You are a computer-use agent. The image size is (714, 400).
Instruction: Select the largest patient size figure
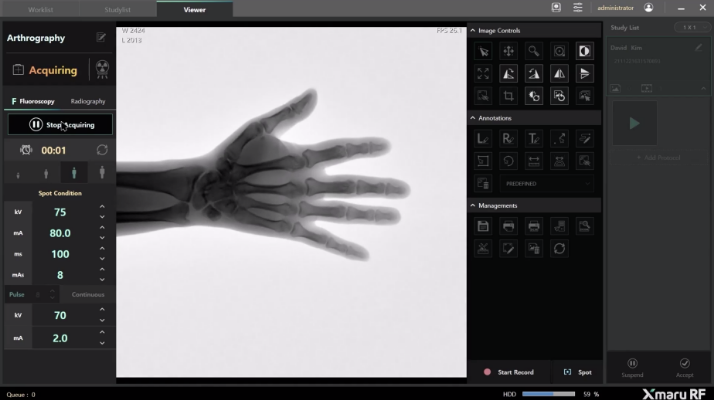[102, 173]
